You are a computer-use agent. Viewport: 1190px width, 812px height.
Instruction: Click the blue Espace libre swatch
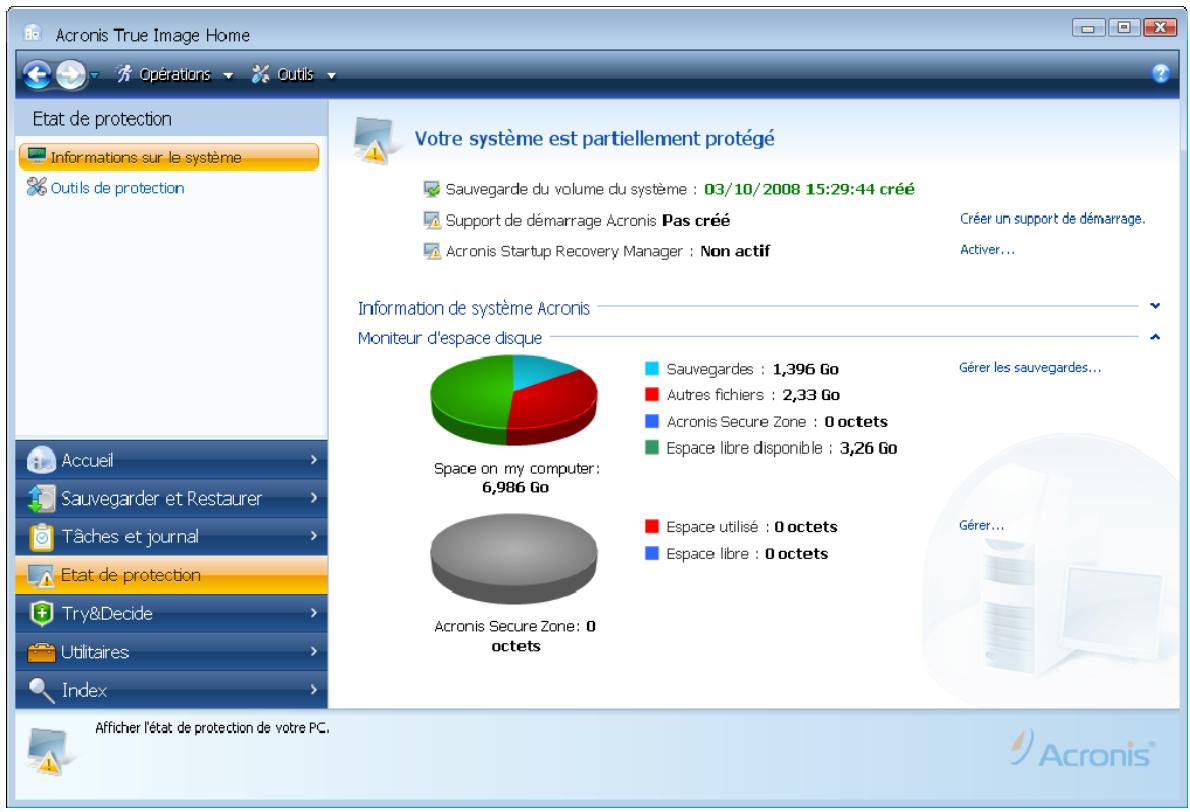point(651,553)
